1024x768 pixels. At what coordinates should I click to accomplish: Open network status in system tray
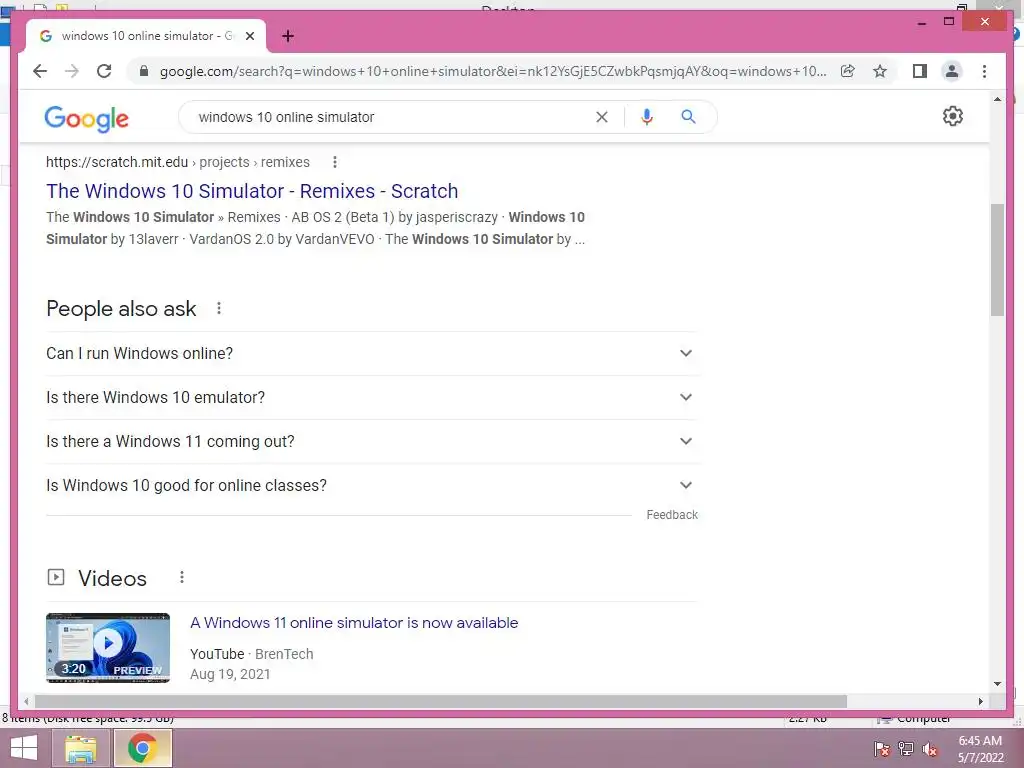[905, 748]
